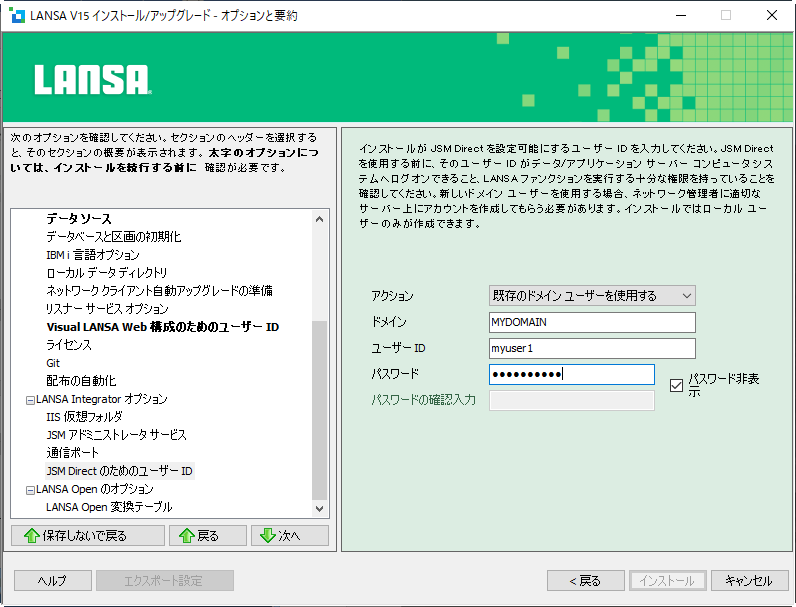The height and width of the screenshot is (607, 796).
Task: Select 配布の自動化 tree item
Action: pyautogui.click(x=81, y=381)
